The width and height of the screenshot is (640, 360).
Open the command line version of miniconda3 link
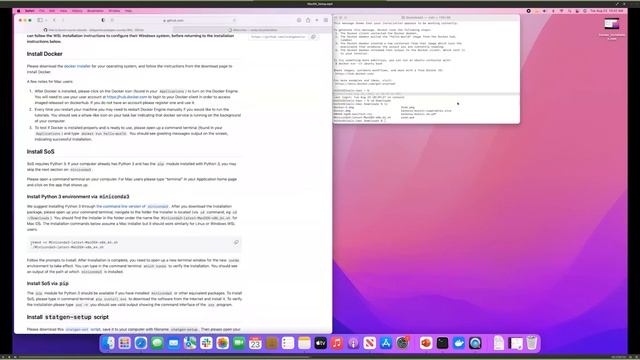pos(132,207)
